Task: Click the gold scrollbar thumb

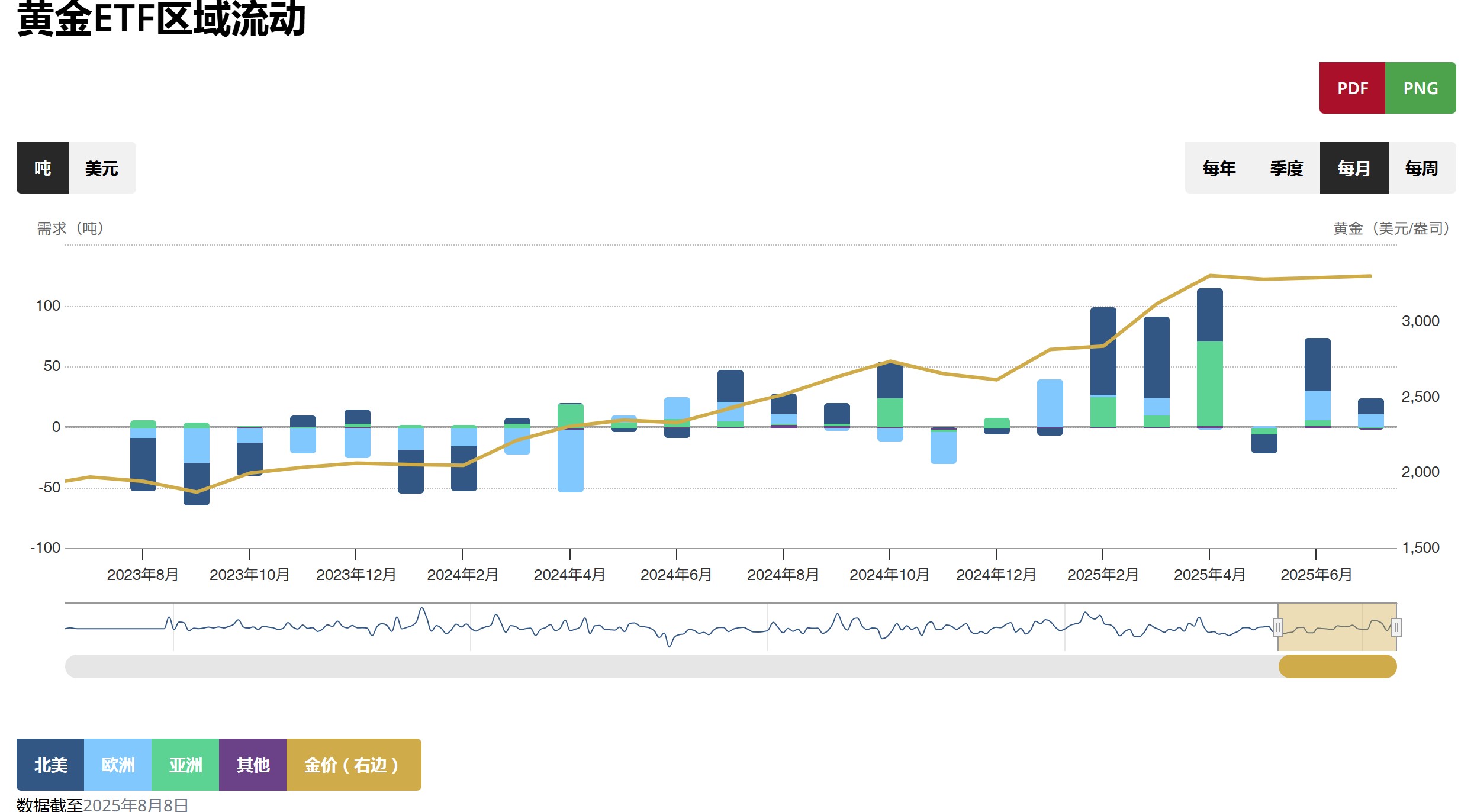Action: (x=1337, y=666)
